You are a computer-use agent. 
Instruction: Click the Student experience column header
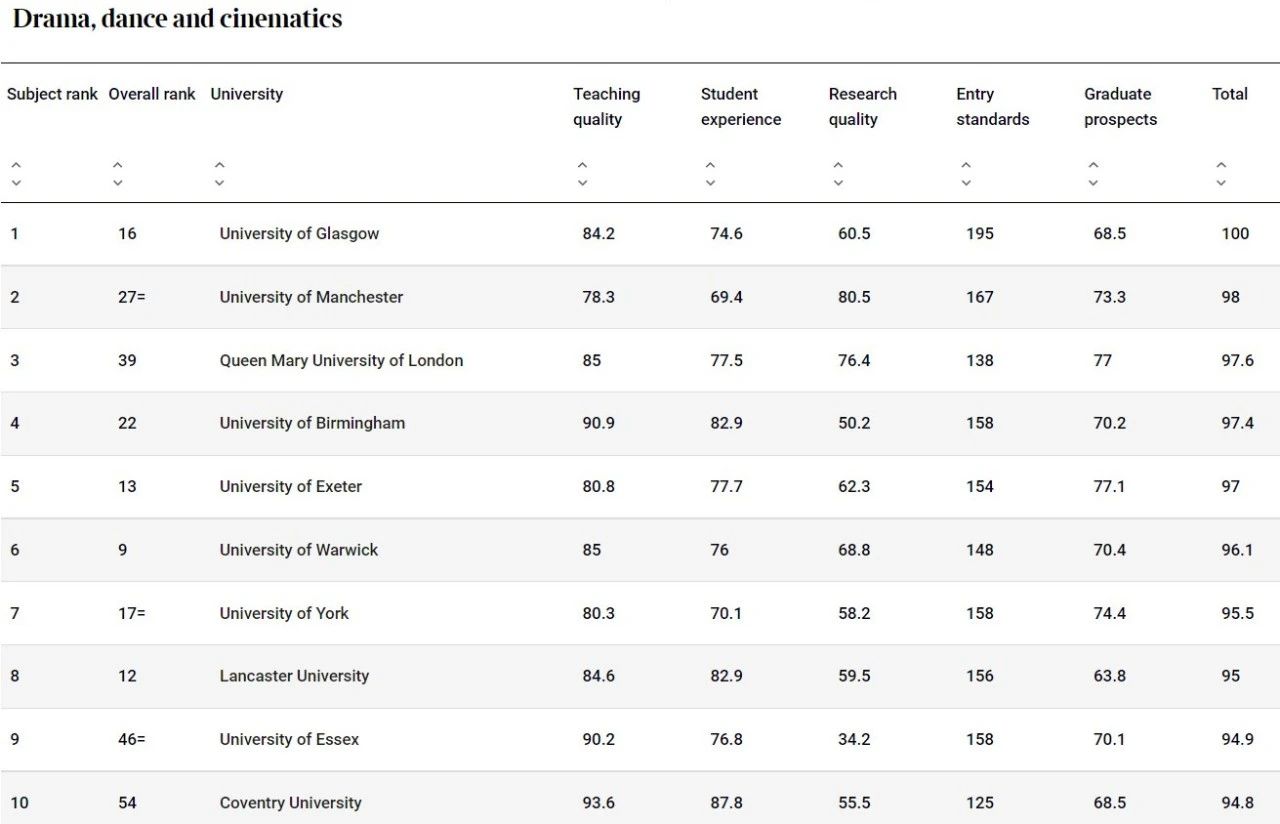tap(741, 106)
